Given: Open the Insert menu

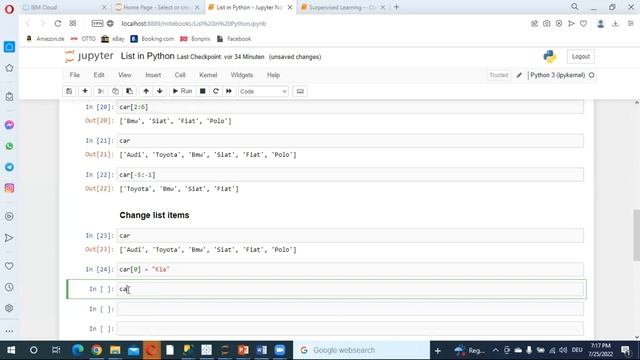Looking at the screenshot, I should coord(153,75).
